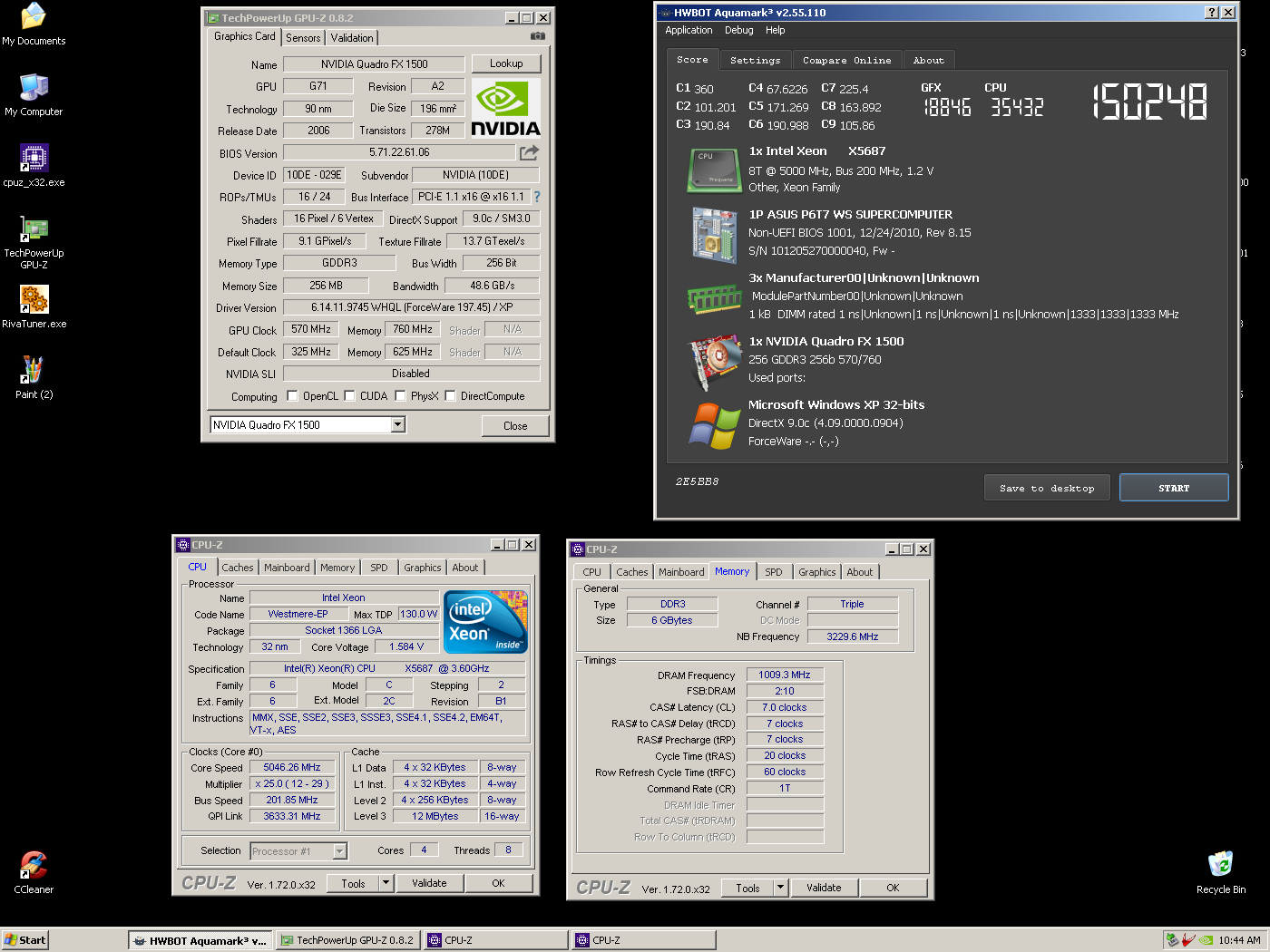Click motherboard icon in Aquamark
The height and width of the screenshot is (952, 1270).
click(x=714, y=235)
